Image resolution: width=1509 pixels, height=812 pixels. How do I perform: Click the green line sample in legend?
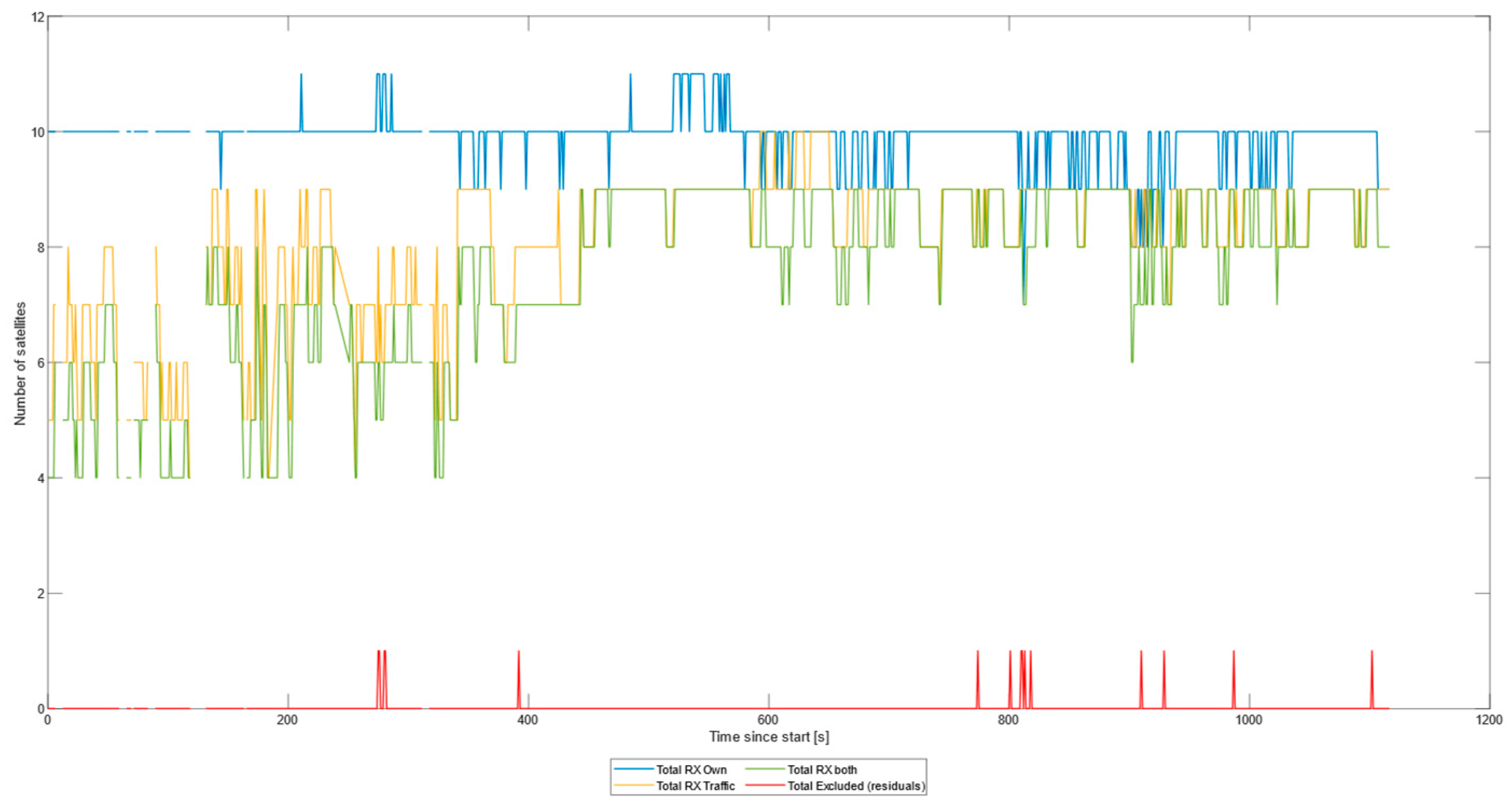click(765, 769)
